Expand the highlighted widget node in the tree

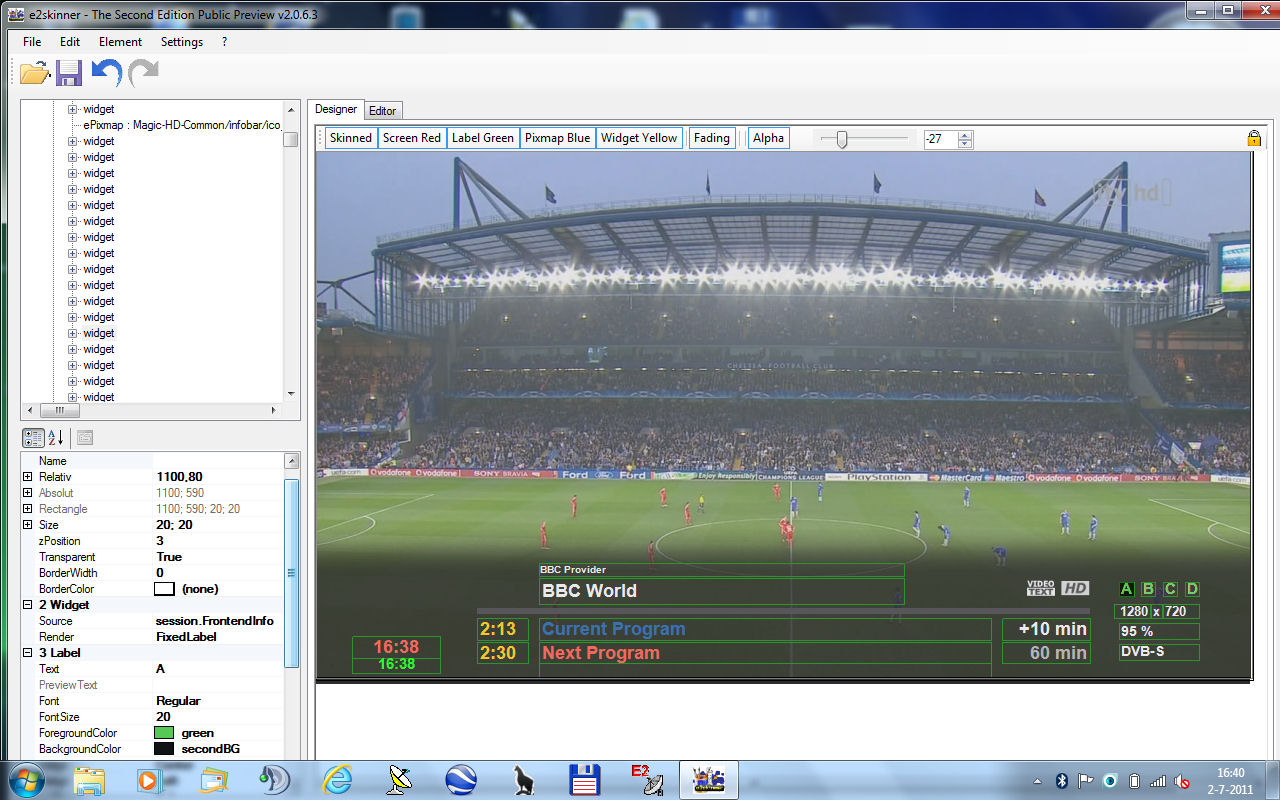point(73,333)
